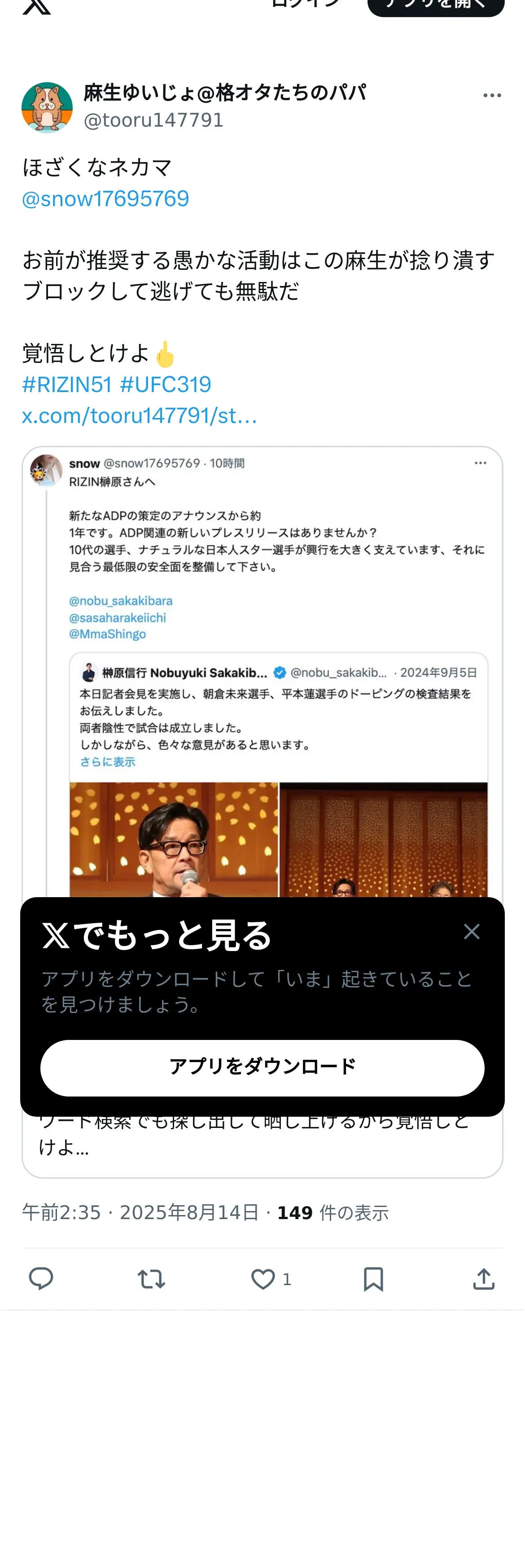Click the share upload icon
The image size is (525, 1568).
484,1279
